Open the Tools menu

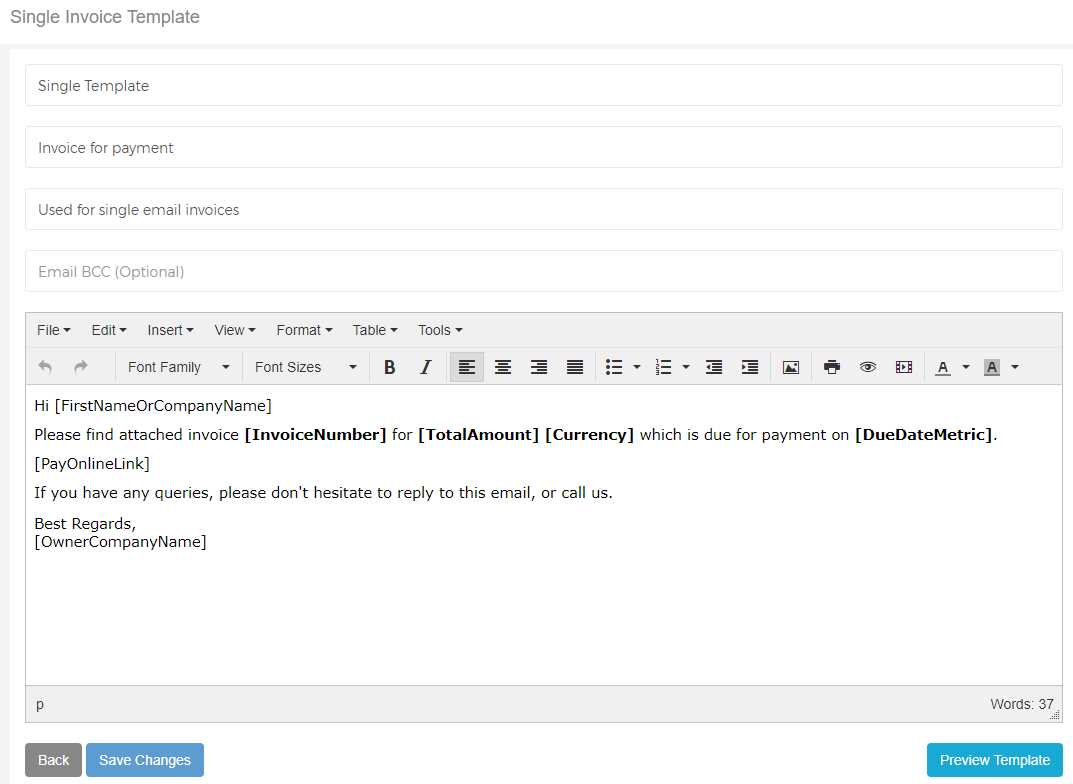point(441,330)
